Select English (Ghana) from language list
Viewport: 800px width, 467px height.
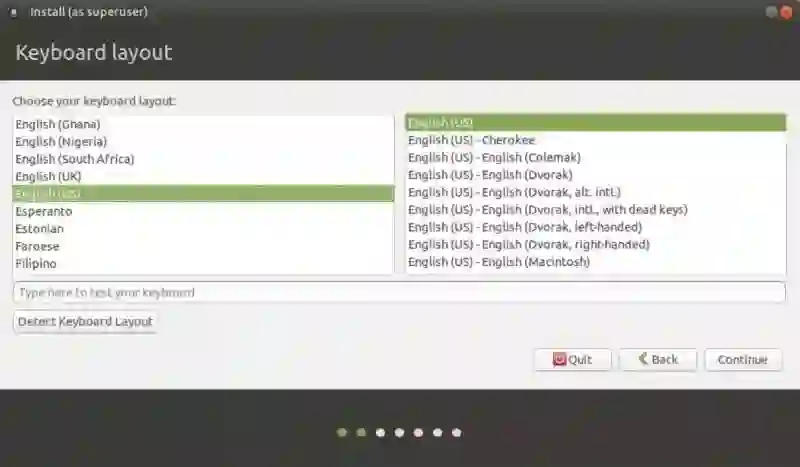coord(203,125)
